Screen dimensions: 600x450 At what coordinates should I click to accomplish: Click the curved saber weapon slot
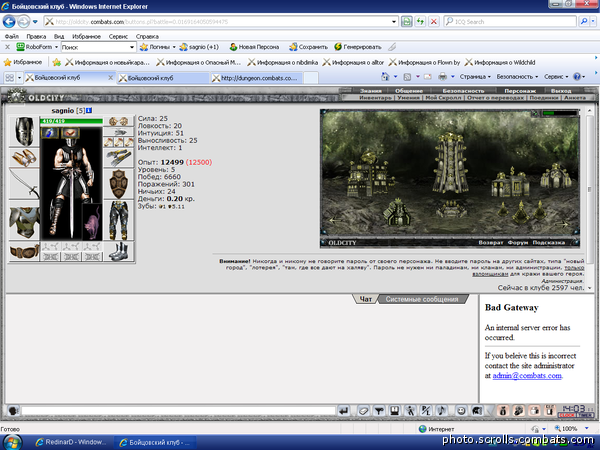coord(24,184)
